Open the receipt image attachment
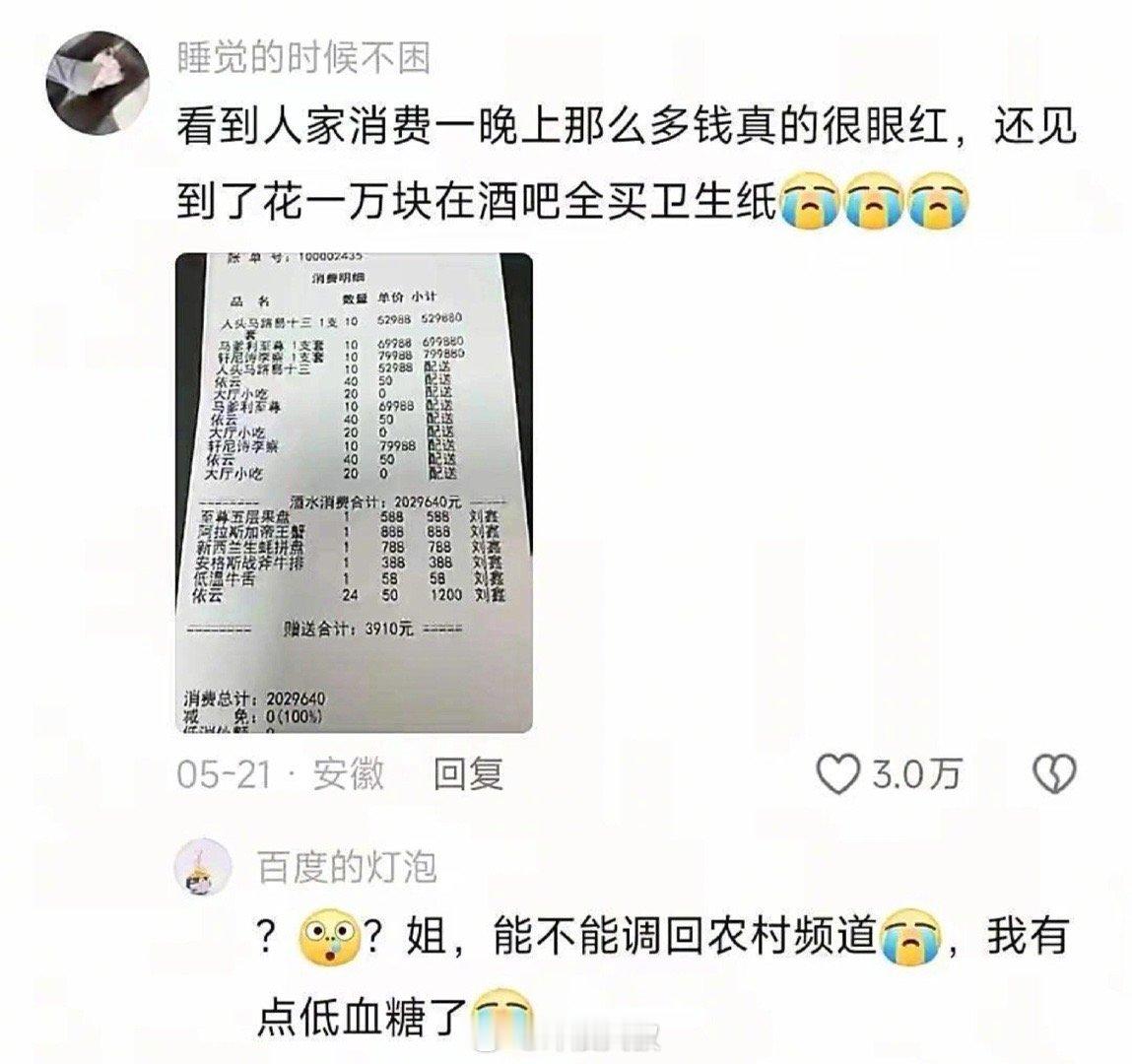Image resolution: width=1132 pixels, height=1064 pixels. [x=354, y=493]
